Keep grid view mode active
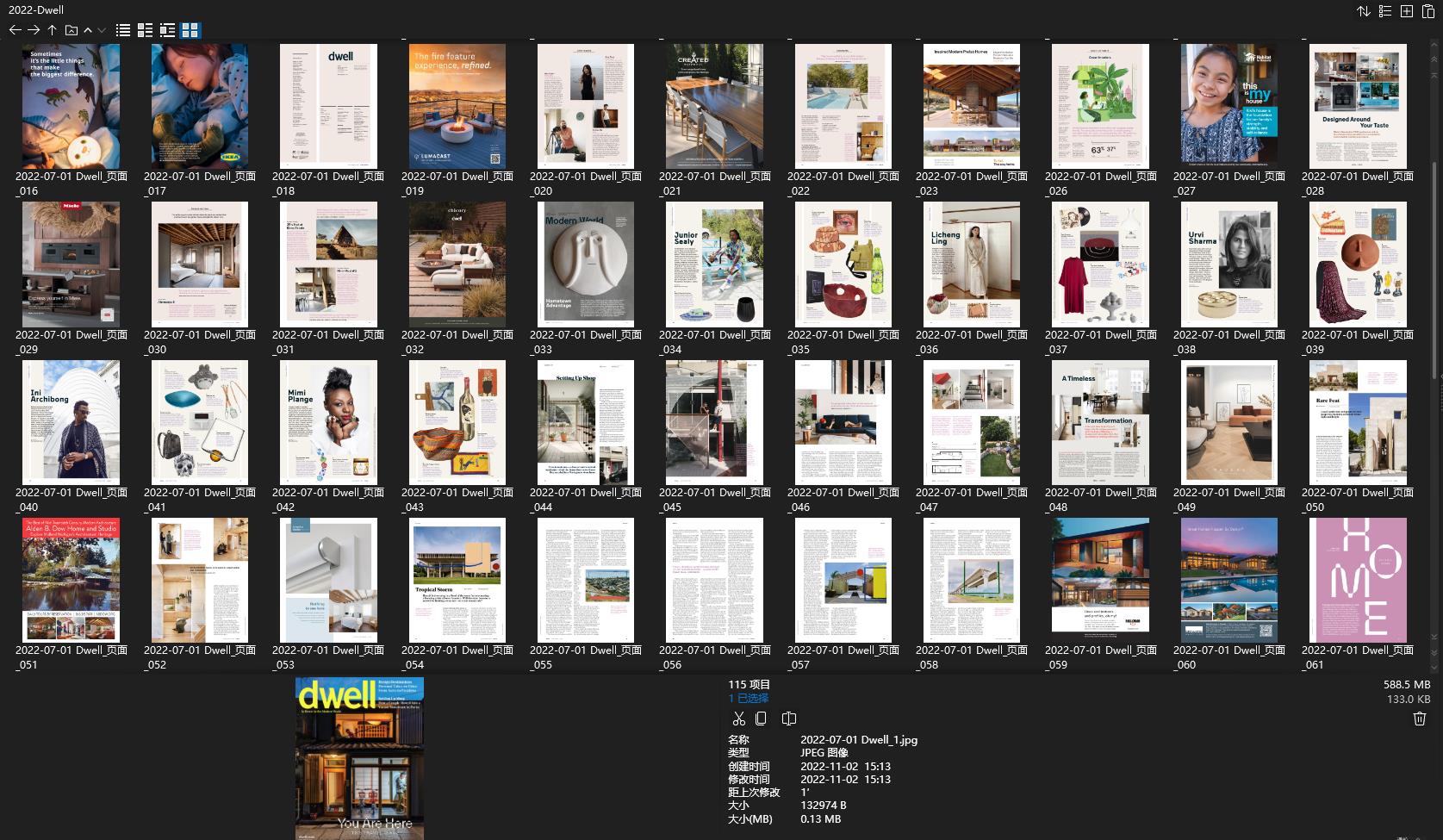 [x=190, y=29]
